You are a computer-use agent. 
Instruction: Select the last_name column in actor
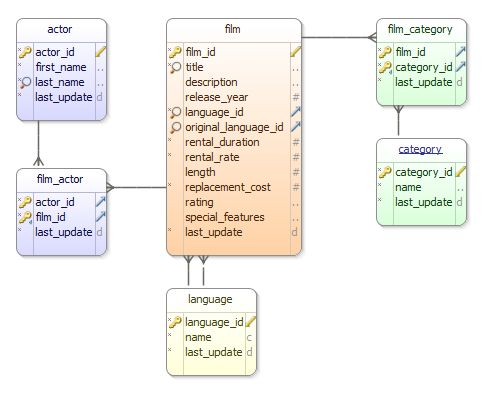click(60, 82)
